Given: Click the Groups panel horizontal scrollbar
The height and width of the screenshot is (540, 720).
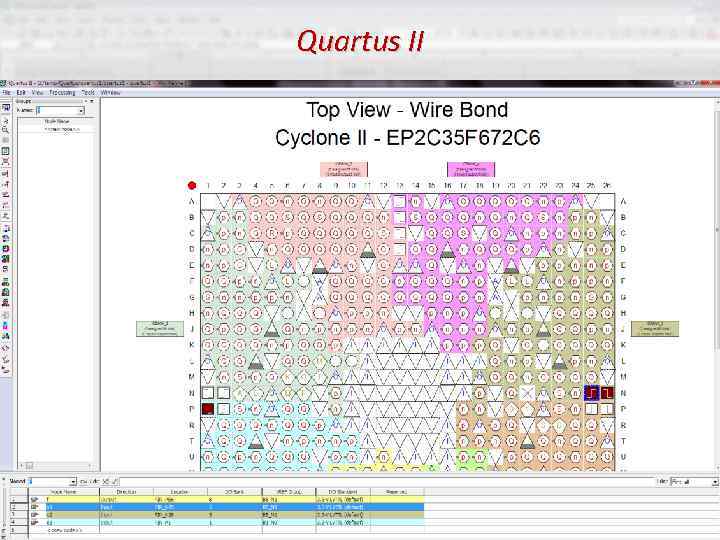Looking at the screenshot, I should [57, 465].
